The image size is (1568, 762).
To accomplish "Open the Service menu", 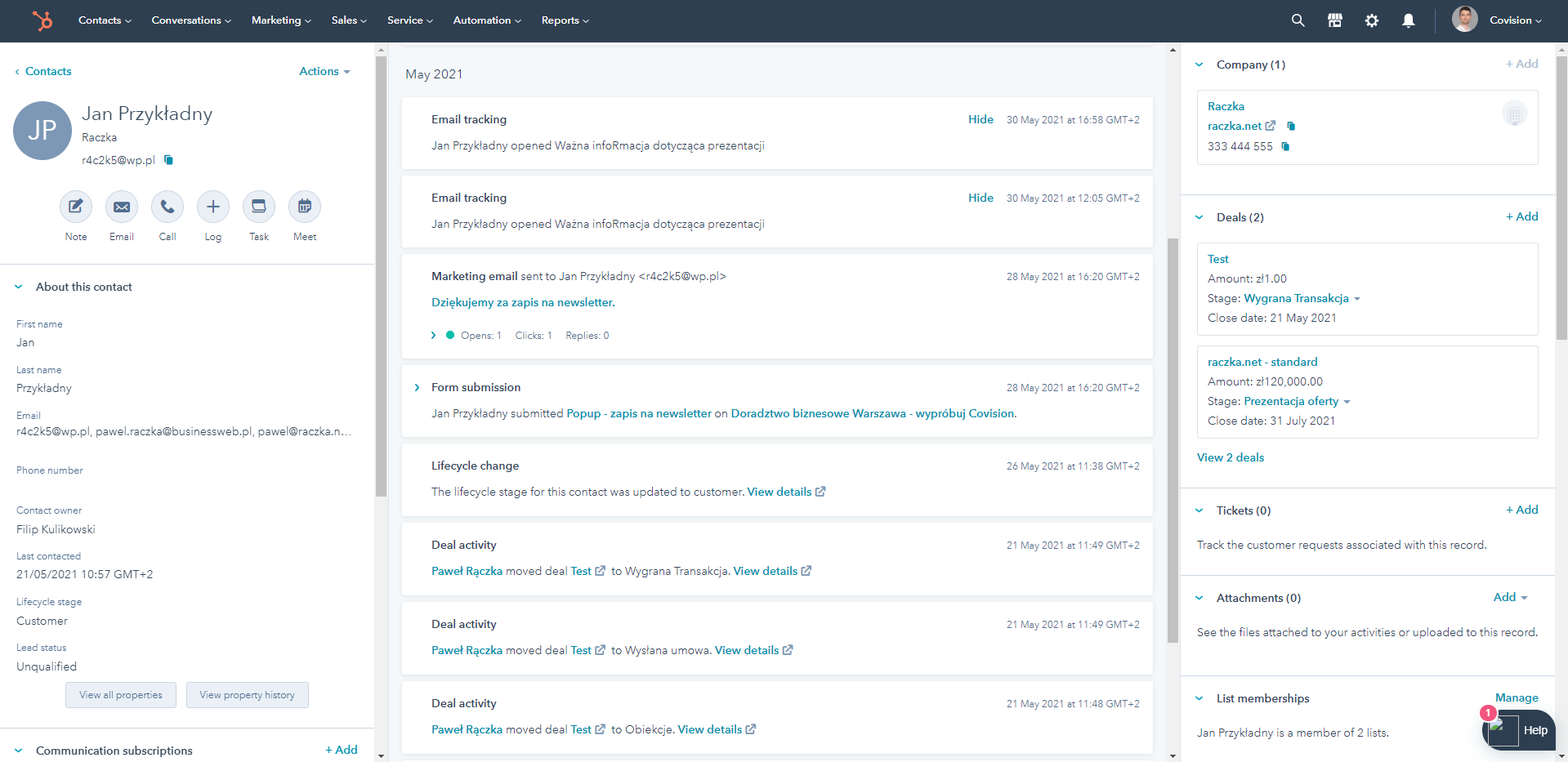I will pos(410,20).
